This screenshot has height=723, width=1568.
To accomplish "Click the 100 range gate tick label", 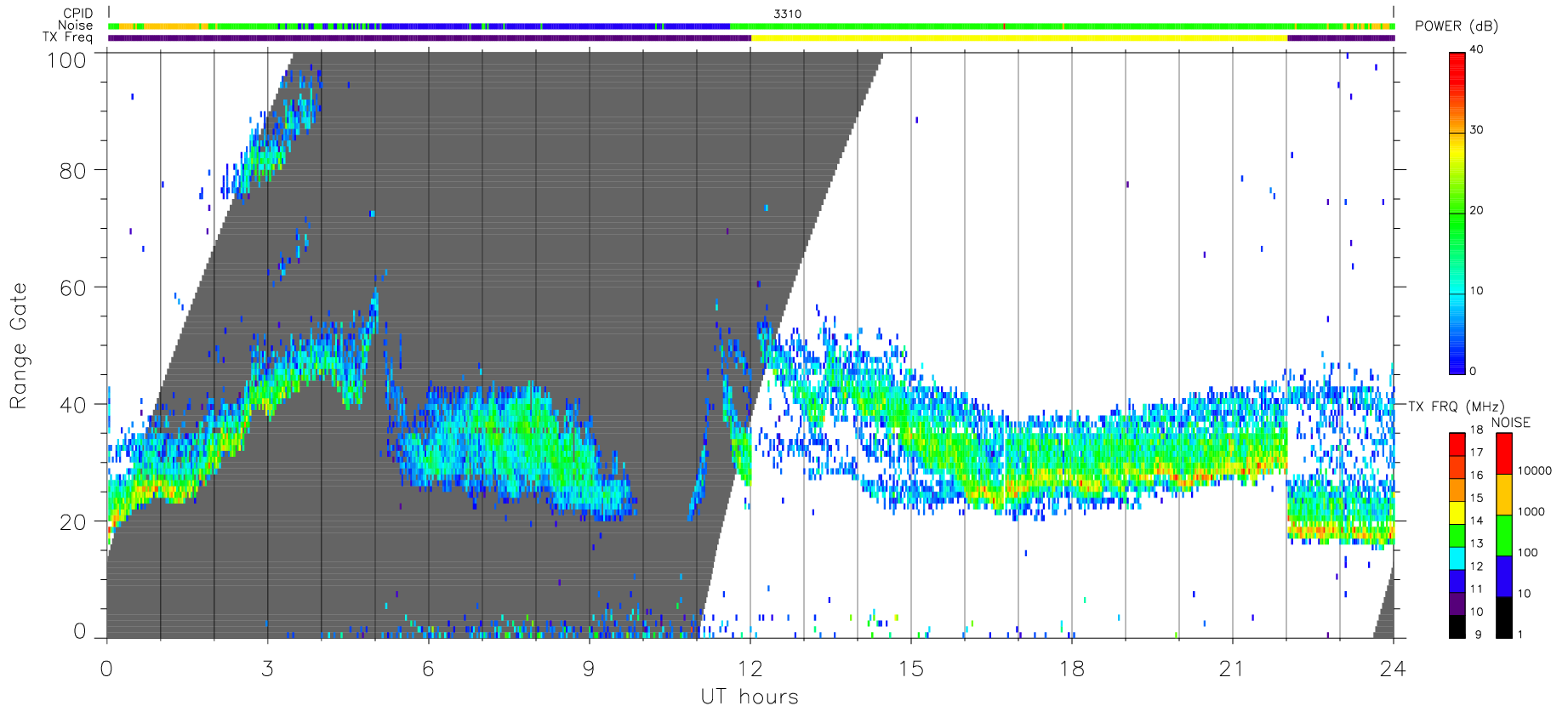I will (x=66, y=60).
